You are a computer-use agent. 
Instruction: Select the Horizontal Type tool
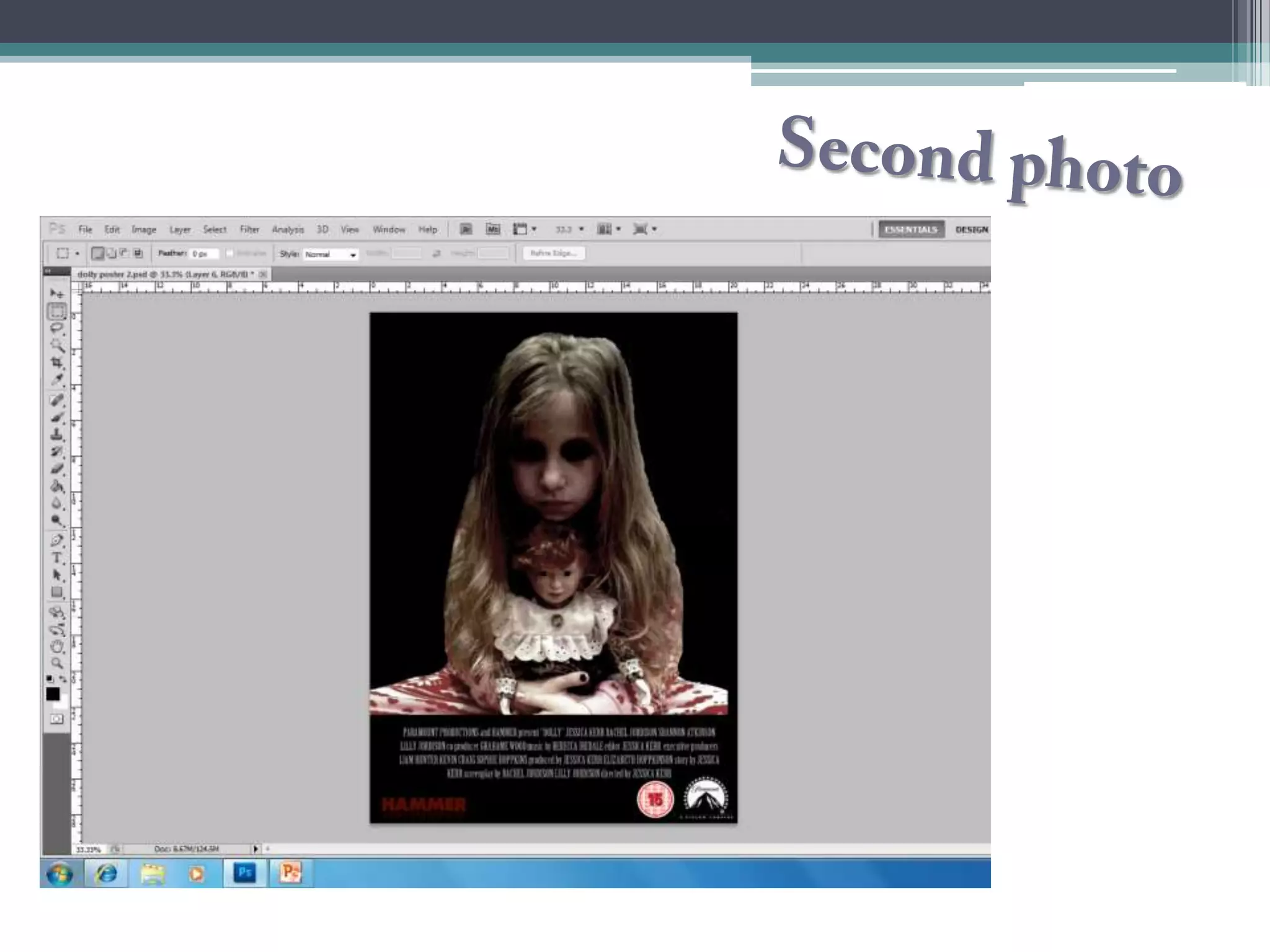click(x=57, y=558)
